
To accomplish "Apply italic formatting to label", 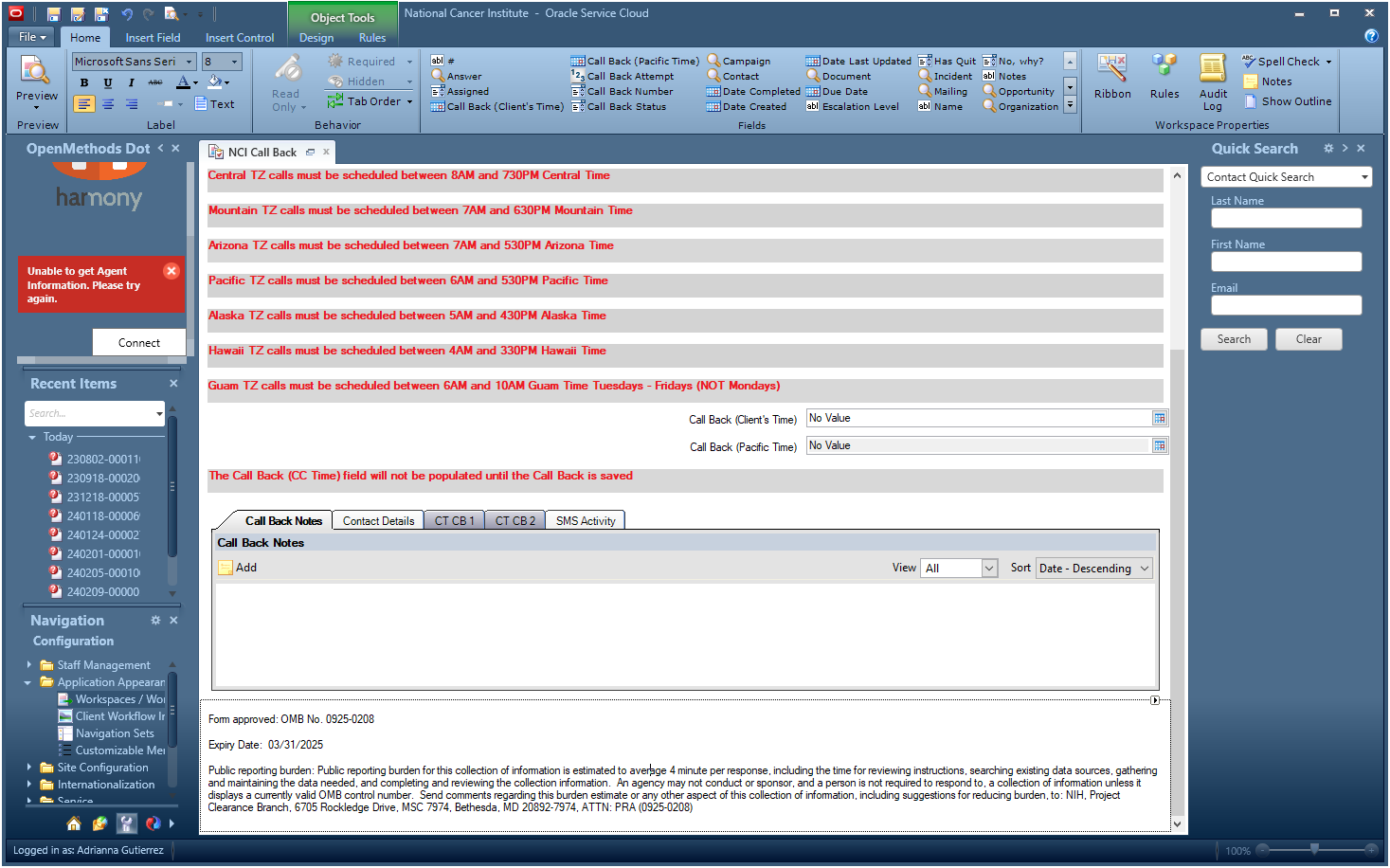I will click(x=131, y=83).
